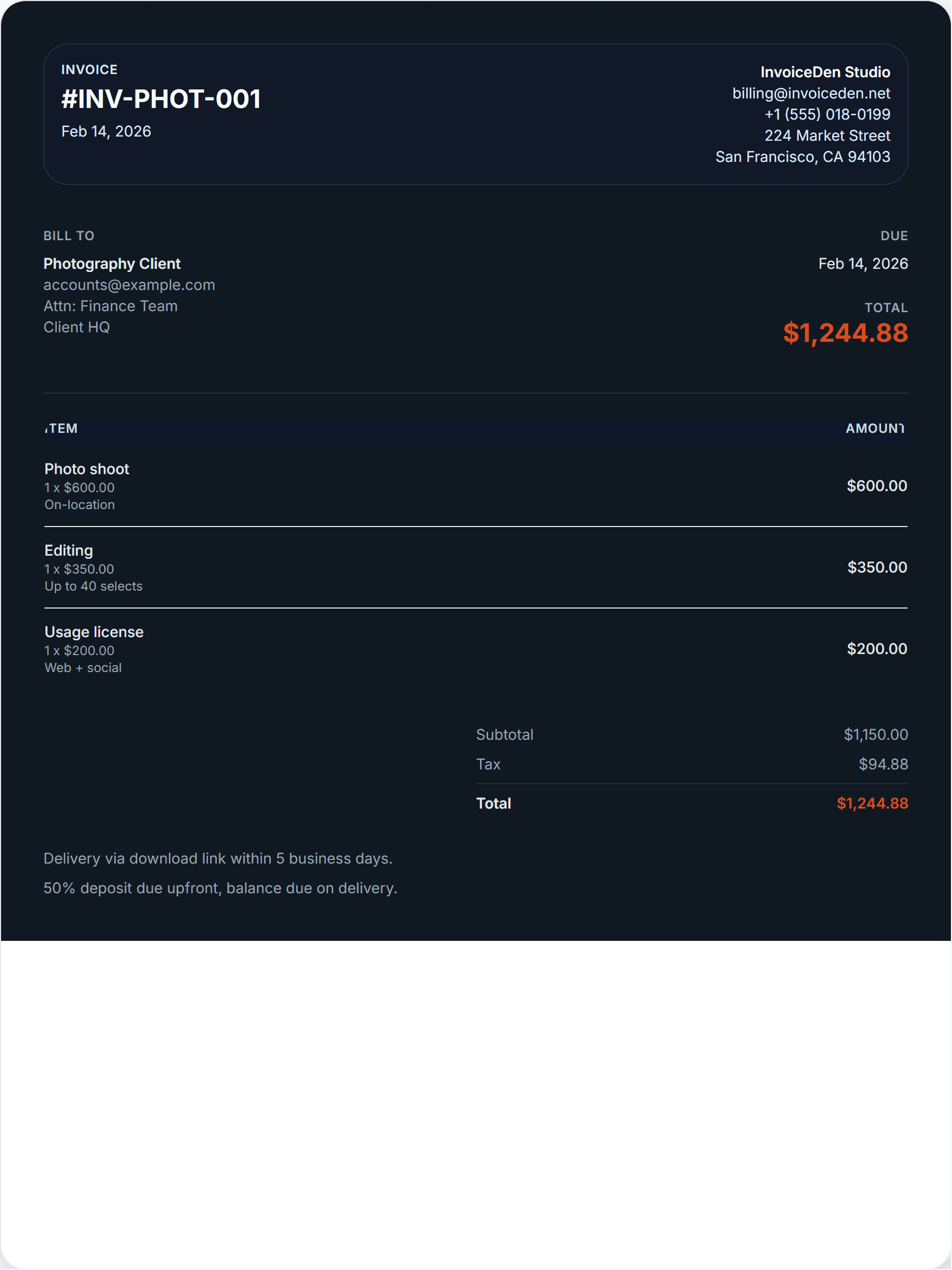Click the Tax value $94.88
Image resolution: width=952 pixels, height=1270 pixels.
[x=883, y=764]
